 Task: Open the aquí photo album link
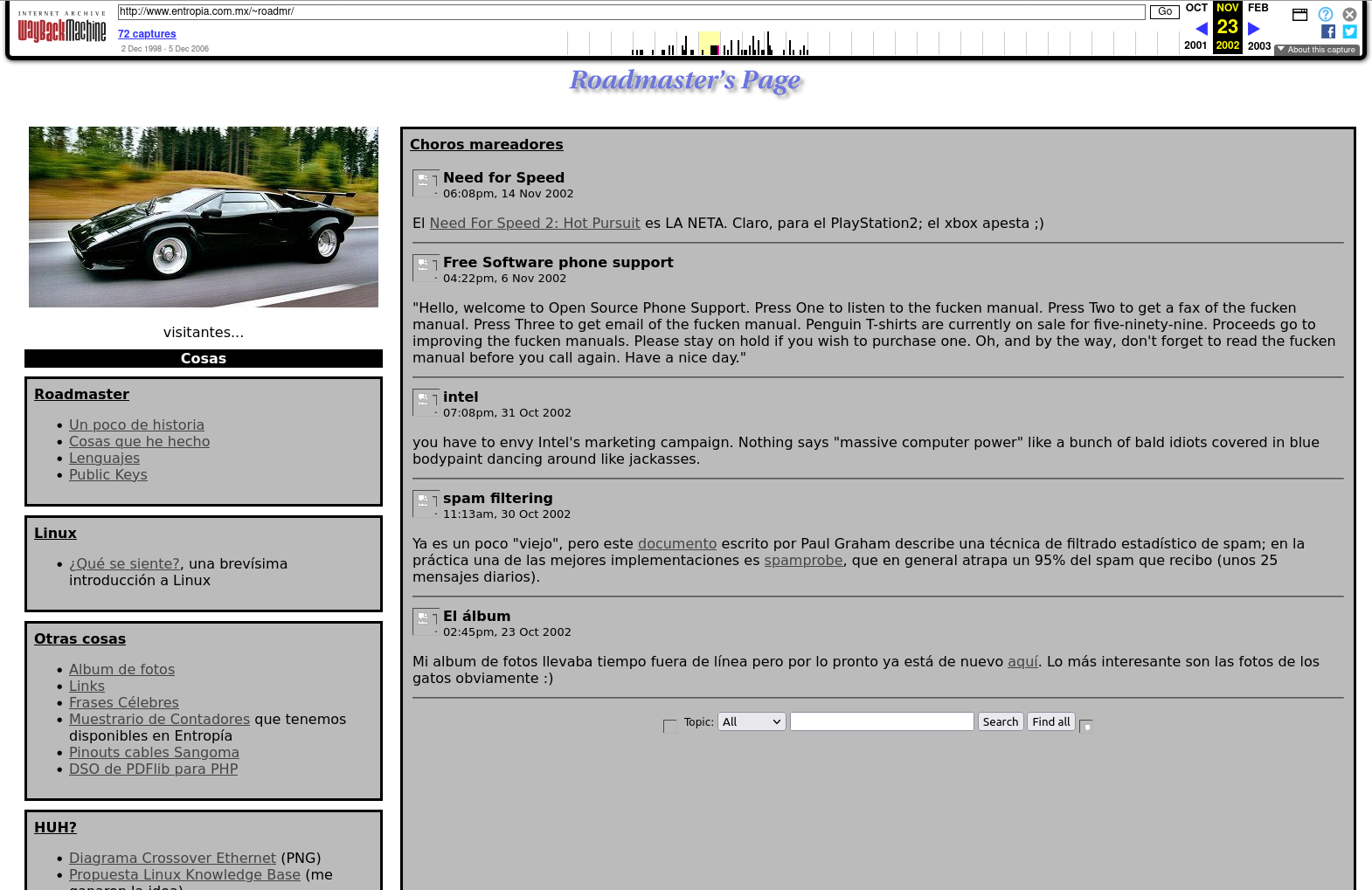pos(1022,661)
